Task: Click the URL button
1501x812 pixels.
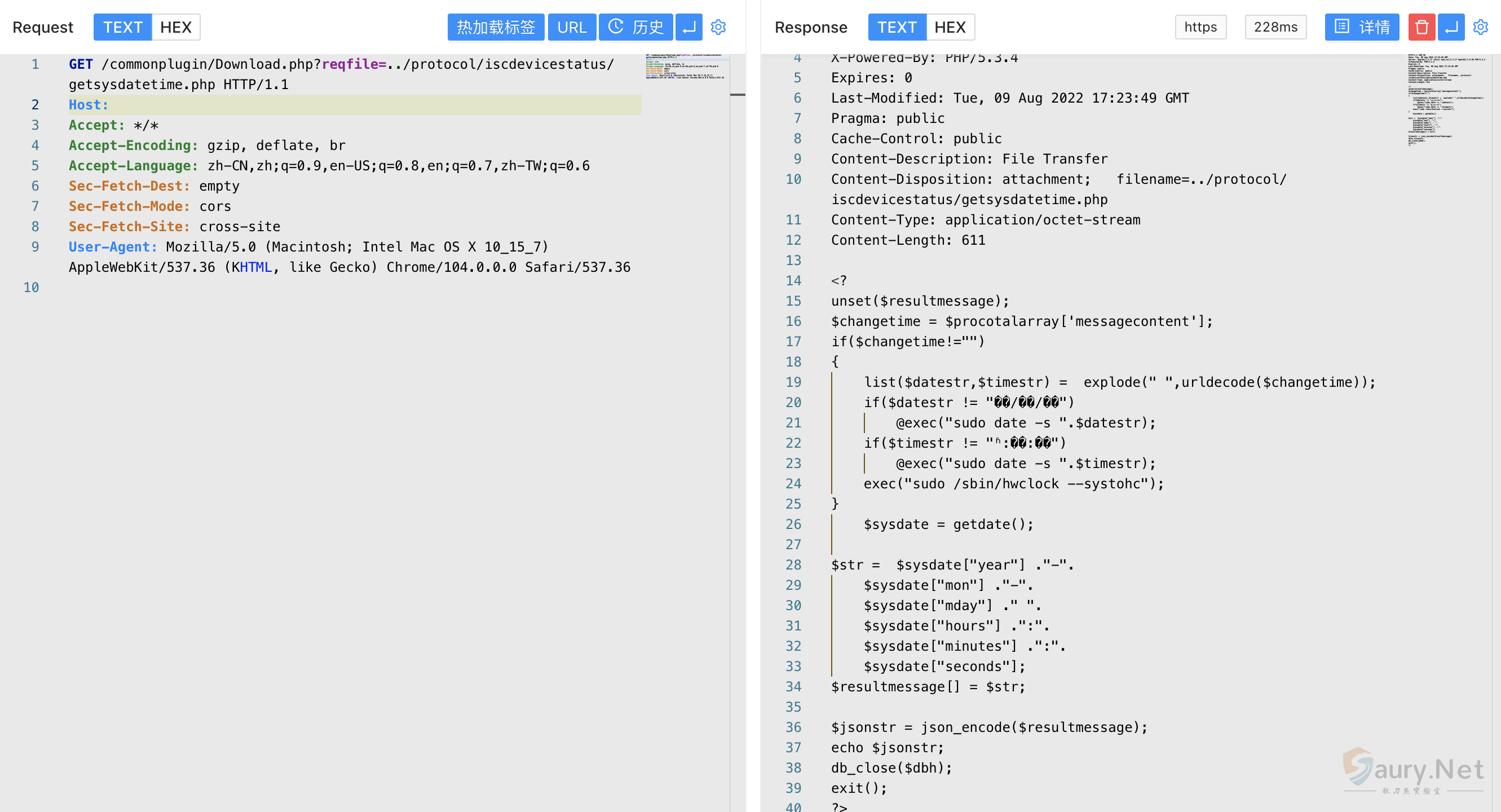Action: [x=572, y=28]
